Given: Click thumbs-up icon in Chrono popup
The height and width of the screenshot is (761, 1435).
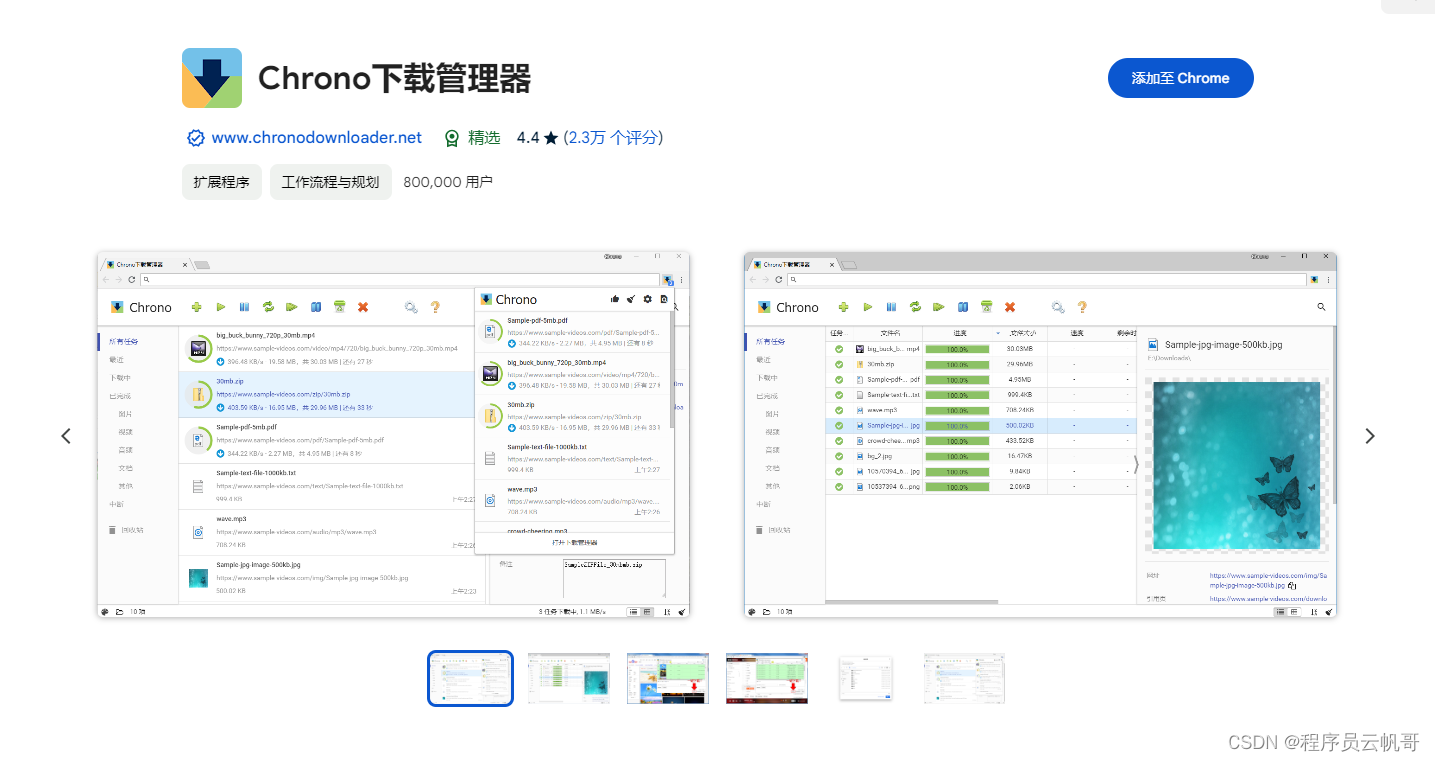Looking at the screenshot, I should pyautogui.click(x=615, y=299).
